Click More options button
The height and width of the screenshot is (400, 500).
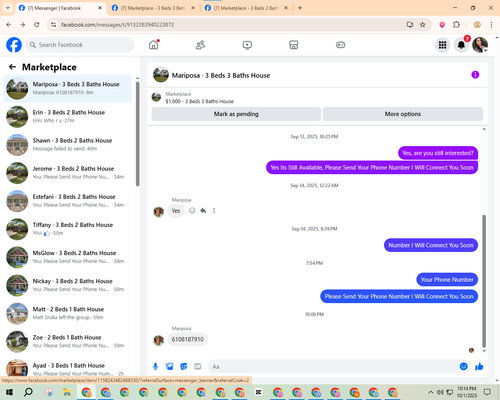pos(403,114)
